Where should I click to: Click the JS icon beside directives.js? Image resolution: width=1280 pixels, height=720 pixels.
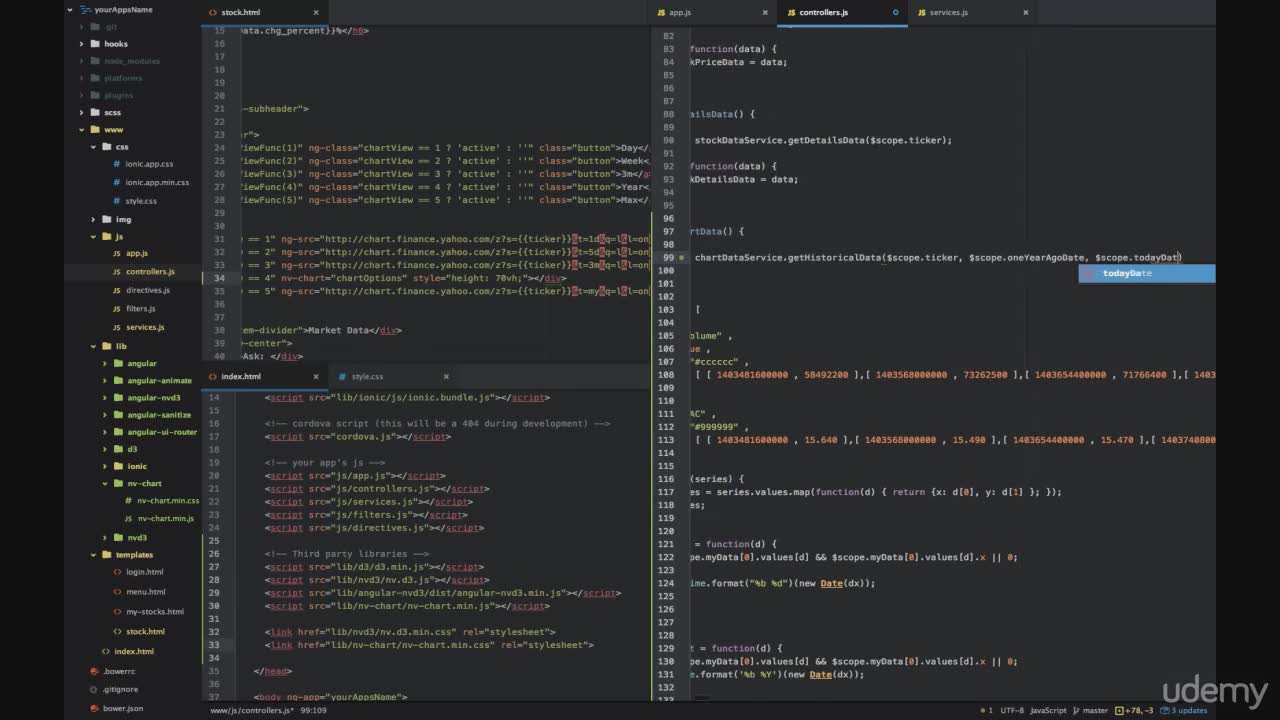tap(116, 290)
